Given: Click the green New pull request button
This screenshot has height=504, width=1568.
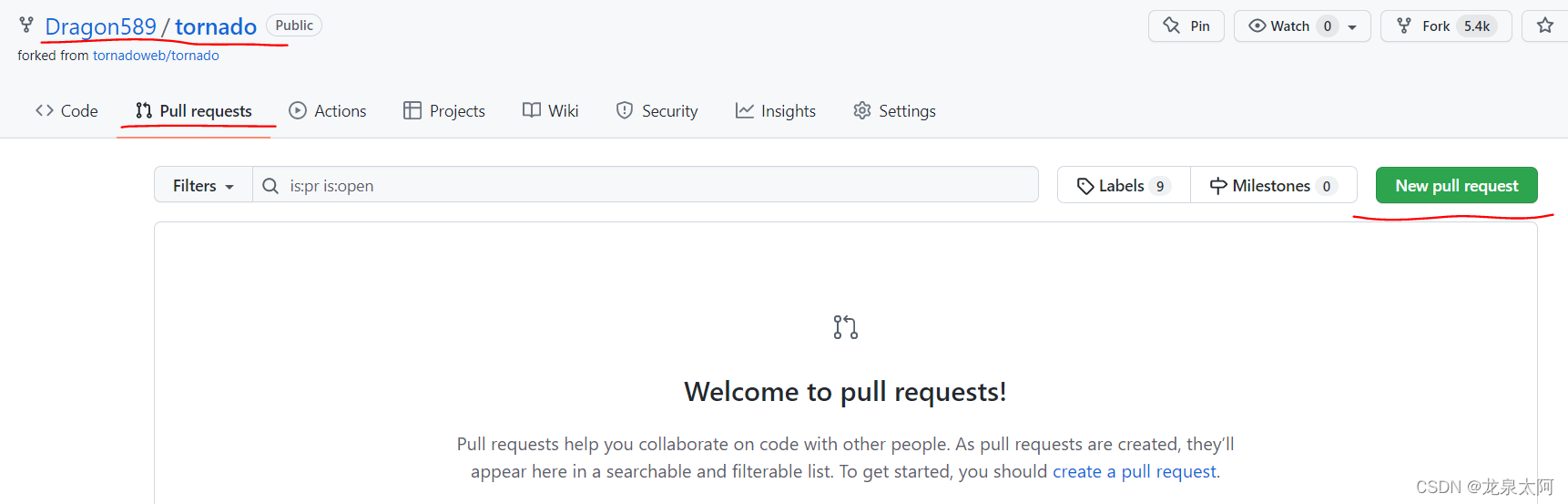Looking at the screenshot, I should [1457, 185].
